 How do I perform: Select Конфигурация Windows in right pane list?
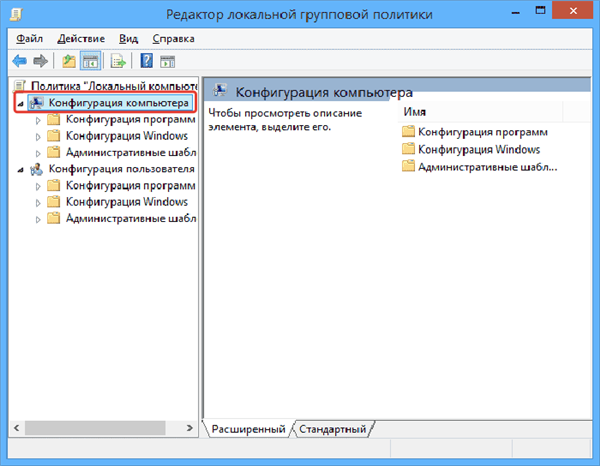[479, 149]
